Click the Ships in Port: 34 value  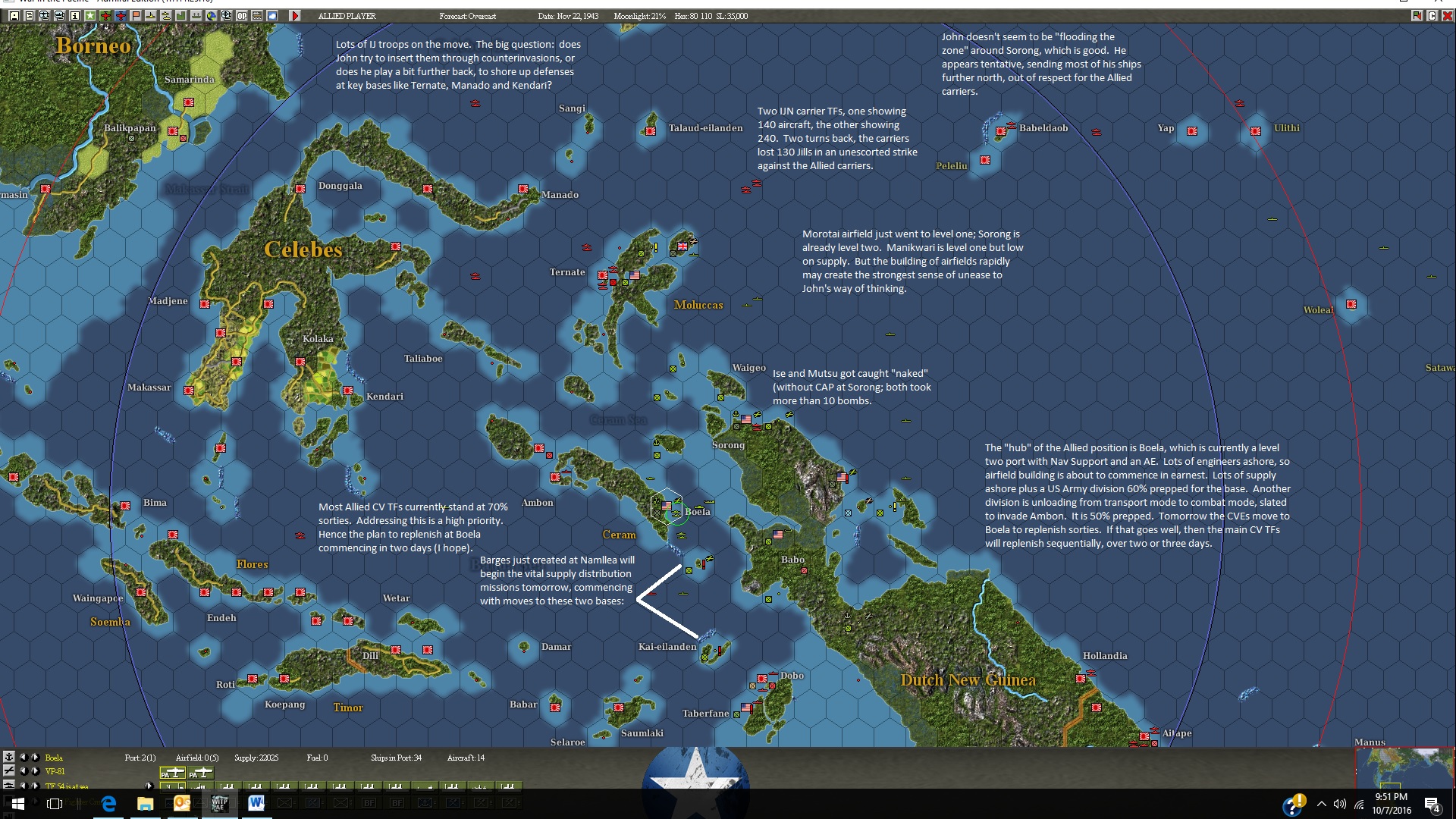[397, 758]
